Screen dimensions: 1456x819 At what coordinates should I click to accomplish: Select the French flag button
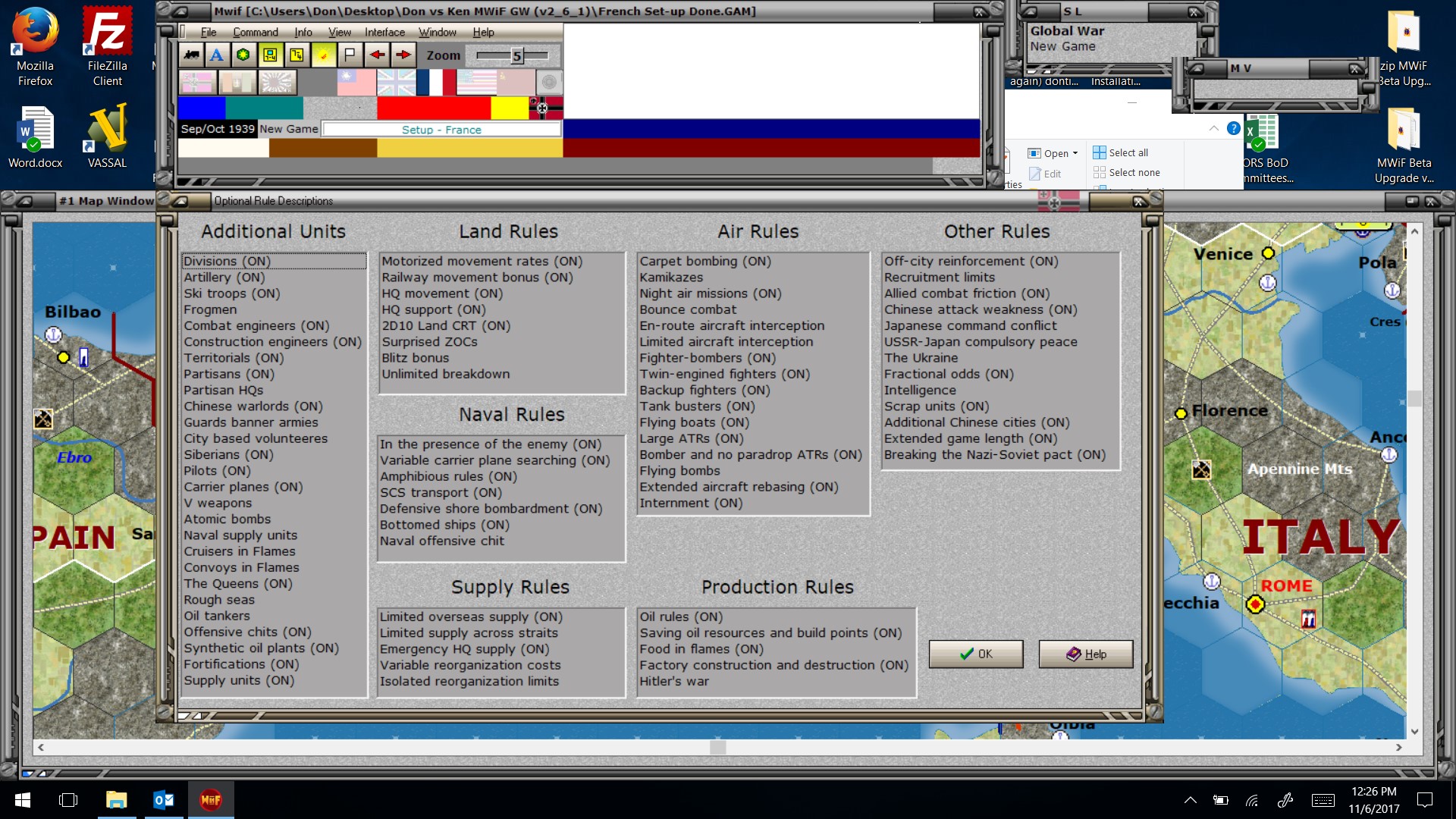click(x=435, y=82)
